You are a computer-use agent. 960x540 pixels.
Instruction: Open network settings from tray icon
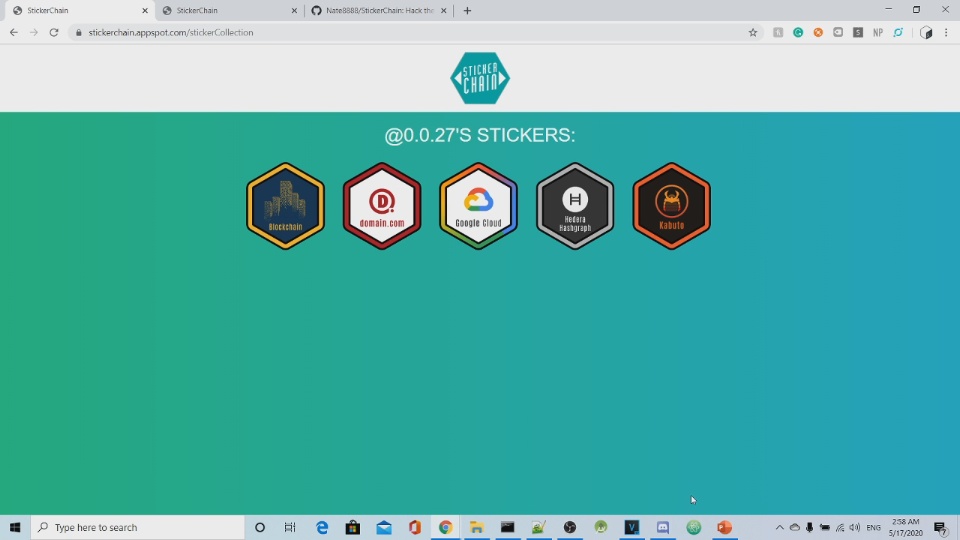point(840,527)
